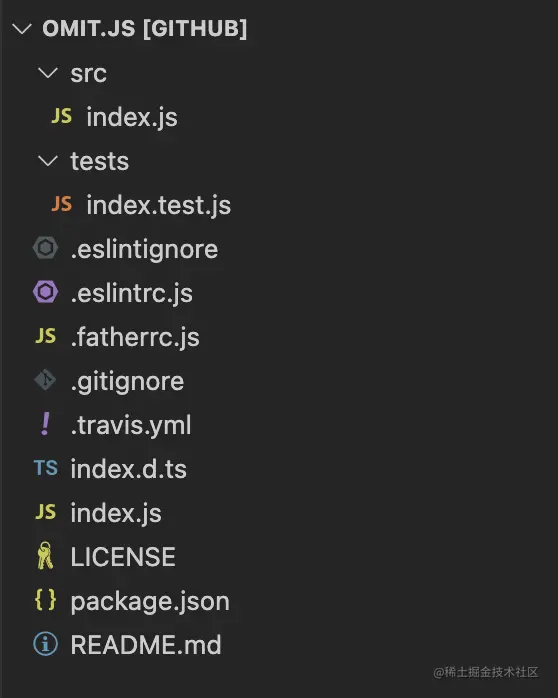558x698 pixels.
Task: Click the TS icon beside index.d.ts
Action: [45, 468]
